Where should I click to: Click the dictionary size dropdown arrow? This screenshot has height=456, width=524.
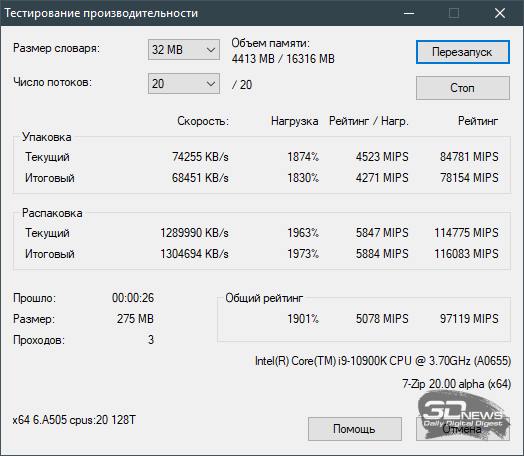211,50
